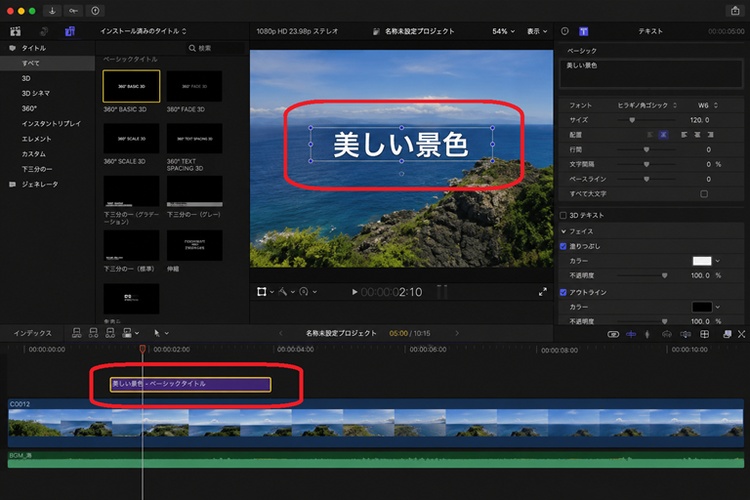The width and height of the screenshot is (750, 500).
Task: Open the clip appearance filmstrip icon
Action: 705,334
